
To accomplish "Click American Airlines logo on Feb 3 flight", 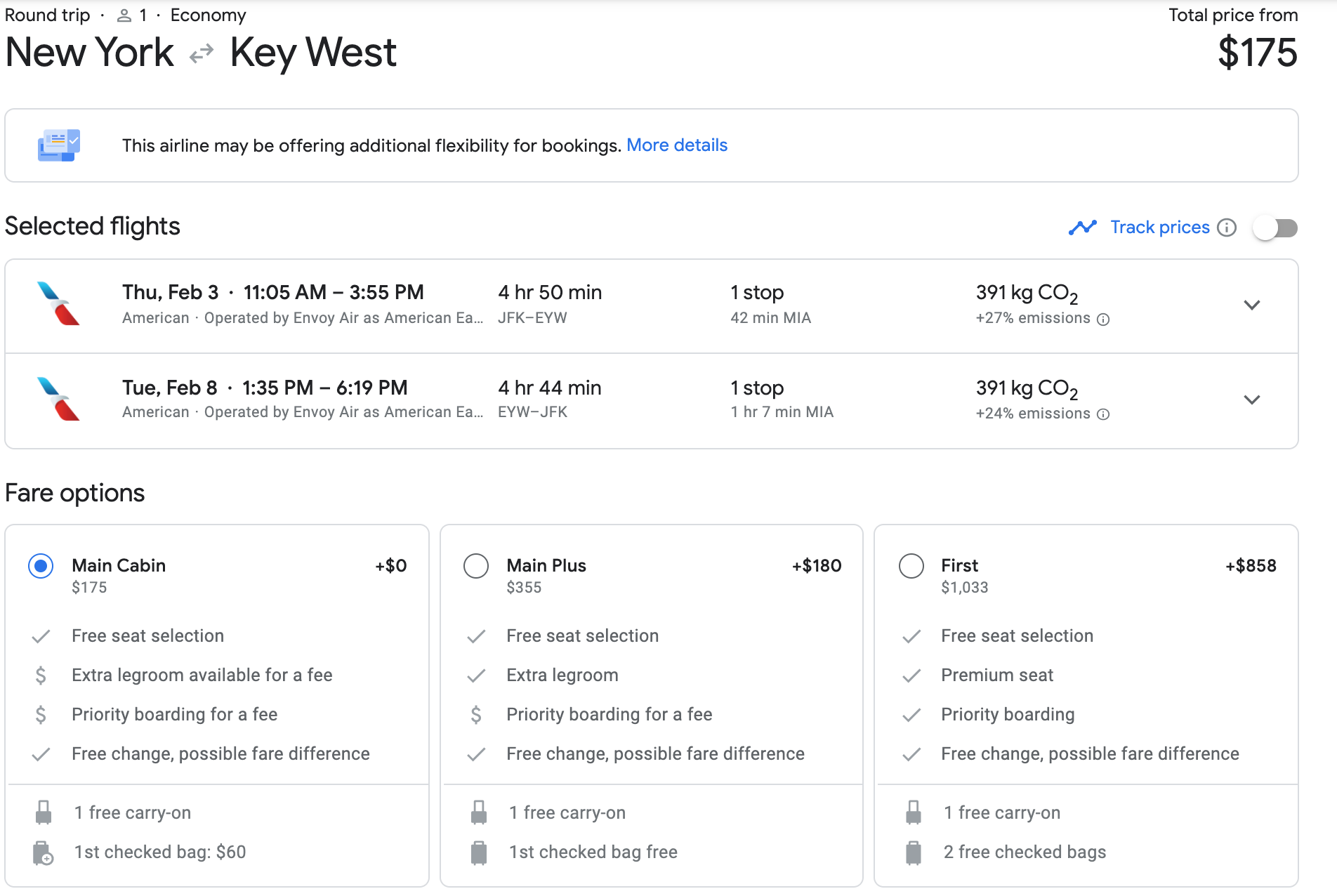I will click(59, 304).
